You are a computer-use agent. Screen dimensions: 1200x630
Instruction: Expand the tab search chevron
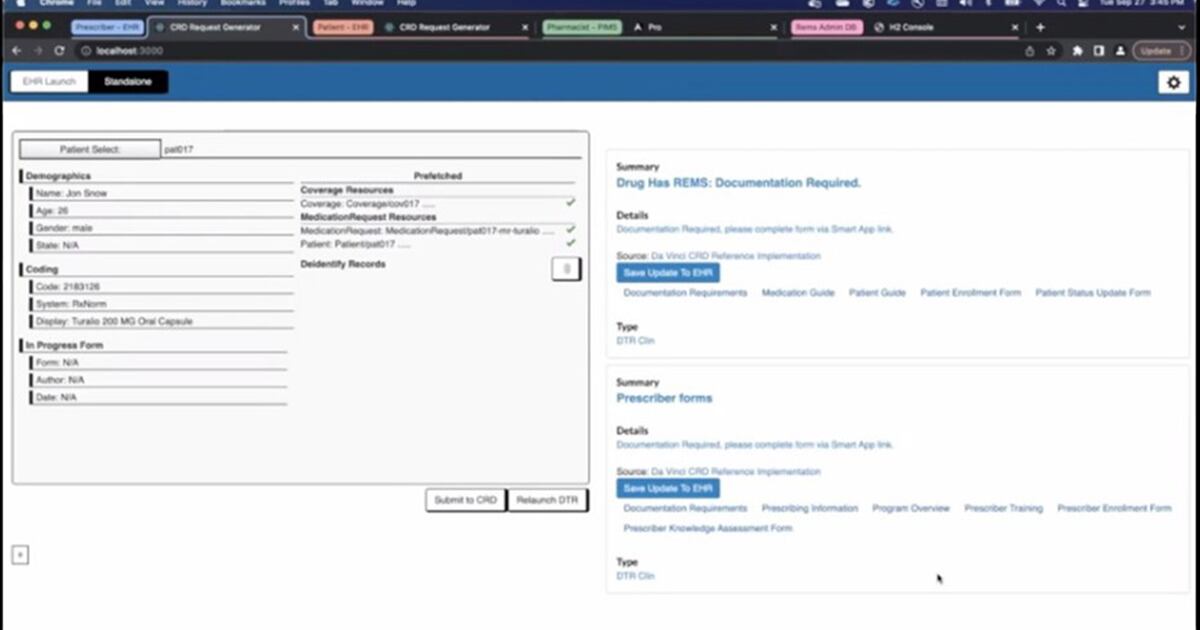[1183, 27]
